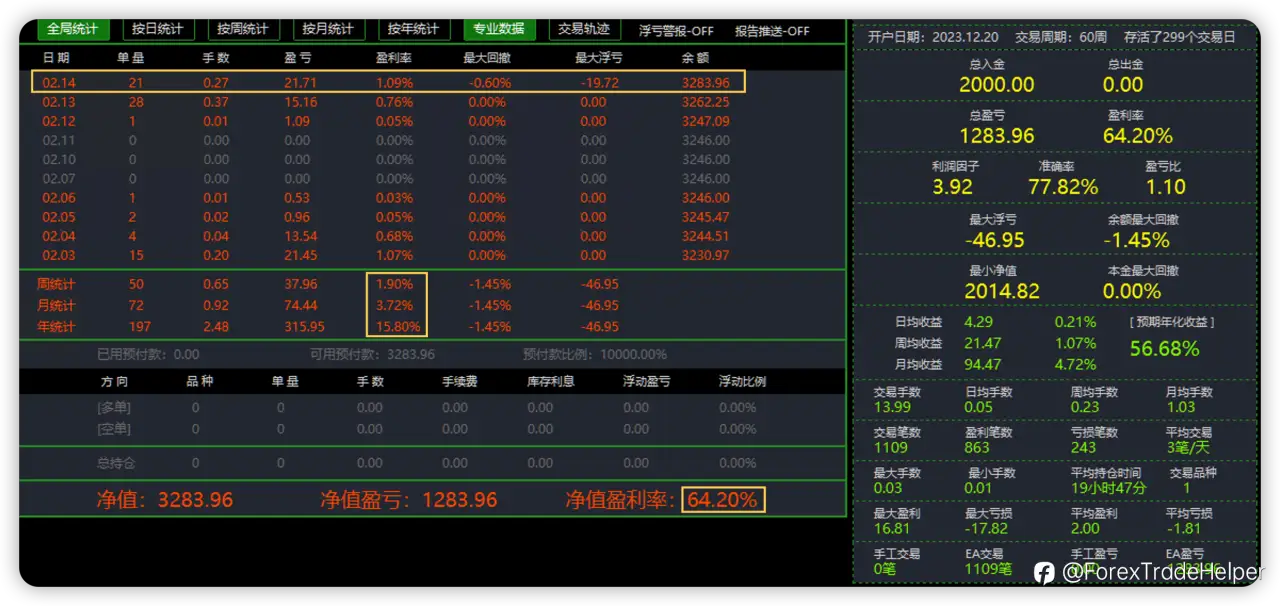Image resolution: width=1280 pixels, height=606 pixels.
Task: Click the [空单] positions row
Action: pyautogui.click(x=427, y=429)
